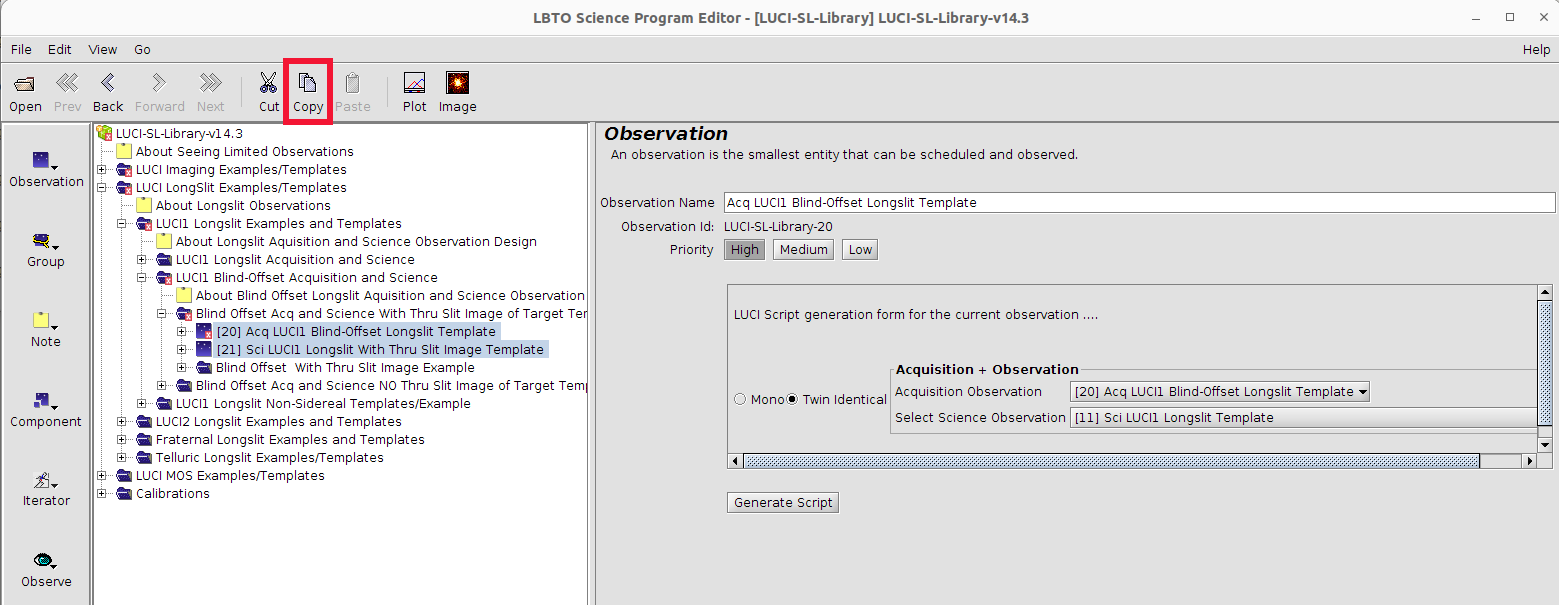The width and height of the screenshot is (1559, 605).
Task: Open the Plot tool
Action: (414, 84)
